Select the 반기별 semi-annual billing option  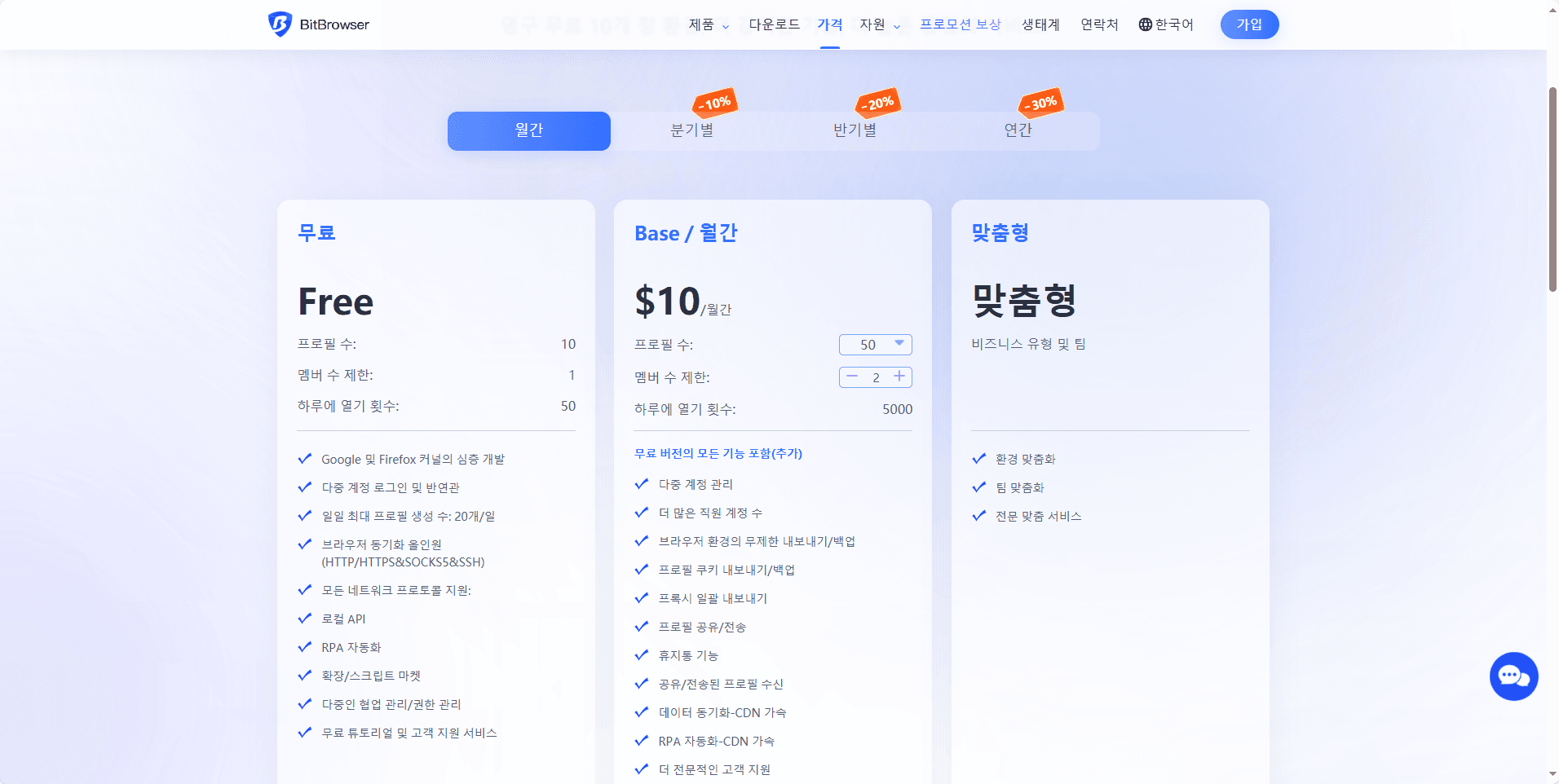point(855,130)
